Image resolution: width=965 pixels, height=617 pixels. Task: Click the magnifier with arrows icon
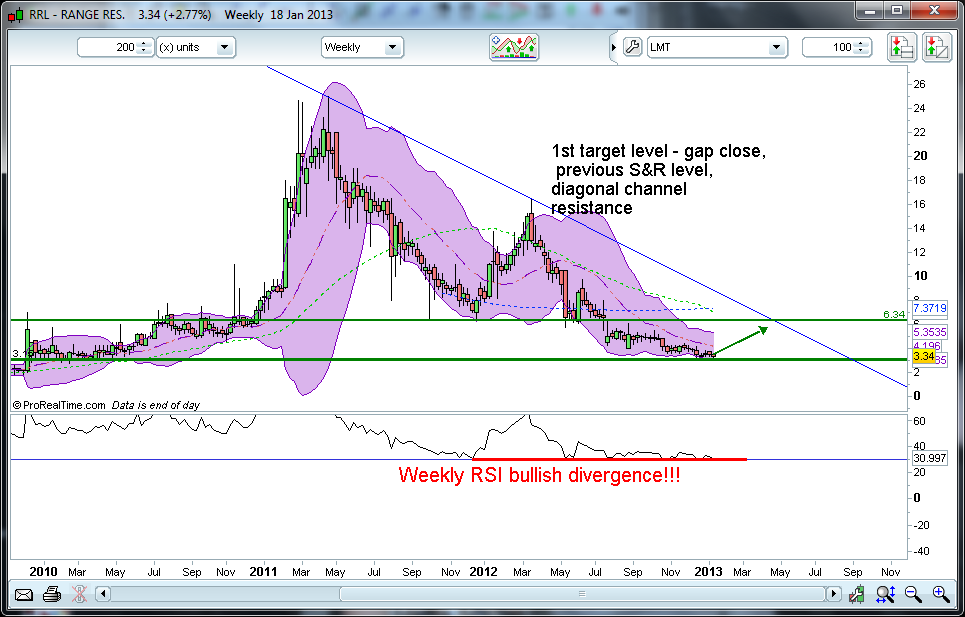coord(885,594)
